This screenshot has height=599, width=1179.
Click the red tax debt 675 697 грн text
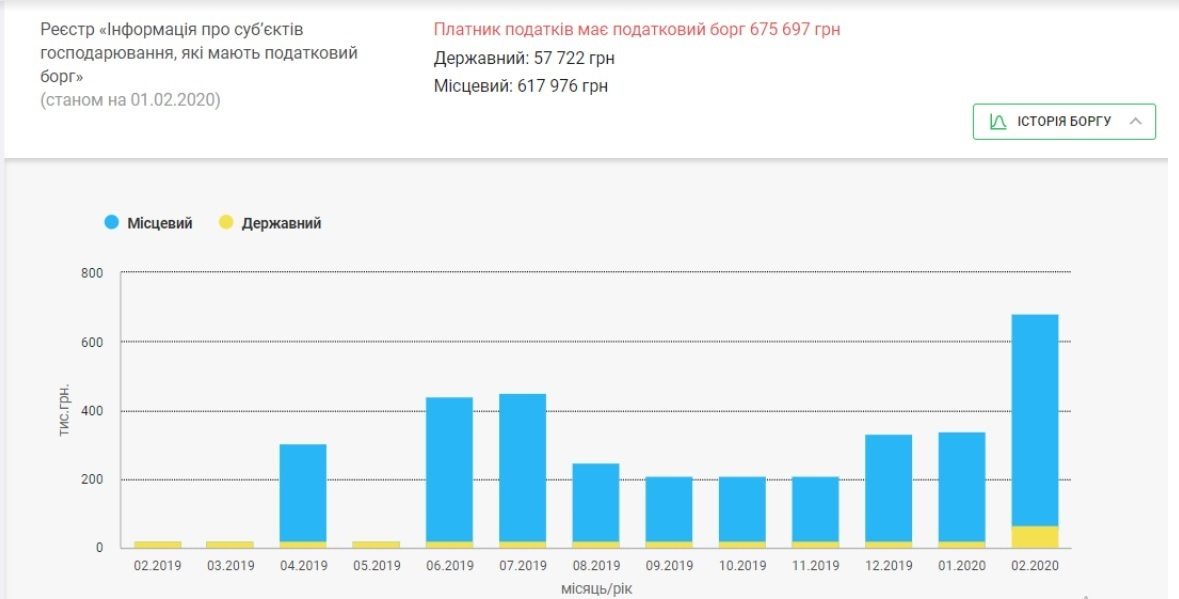pos(637,30)
